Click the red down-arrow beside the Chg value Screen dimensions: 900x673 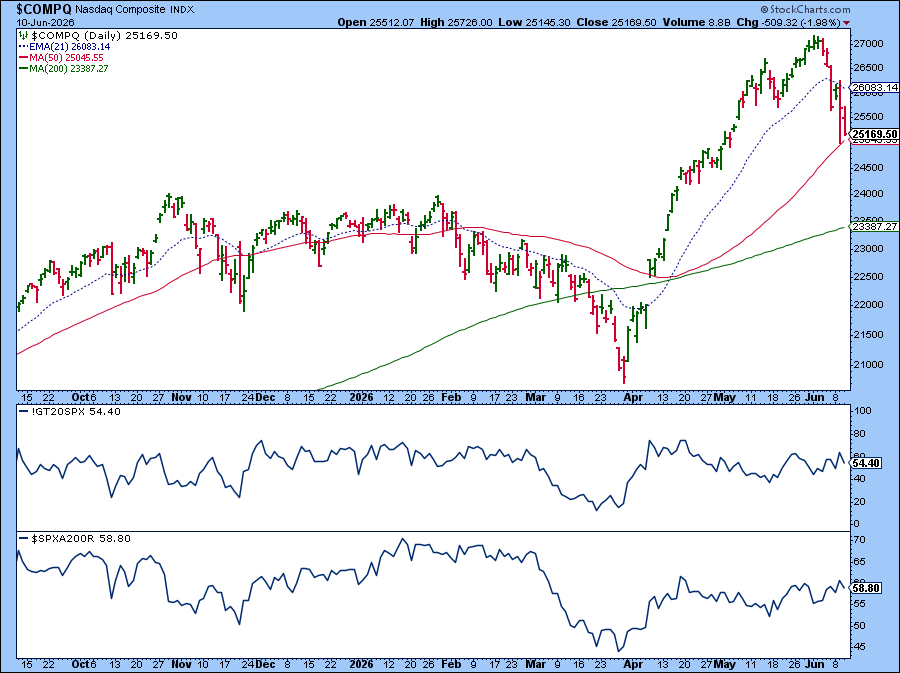tap(847, 23)
